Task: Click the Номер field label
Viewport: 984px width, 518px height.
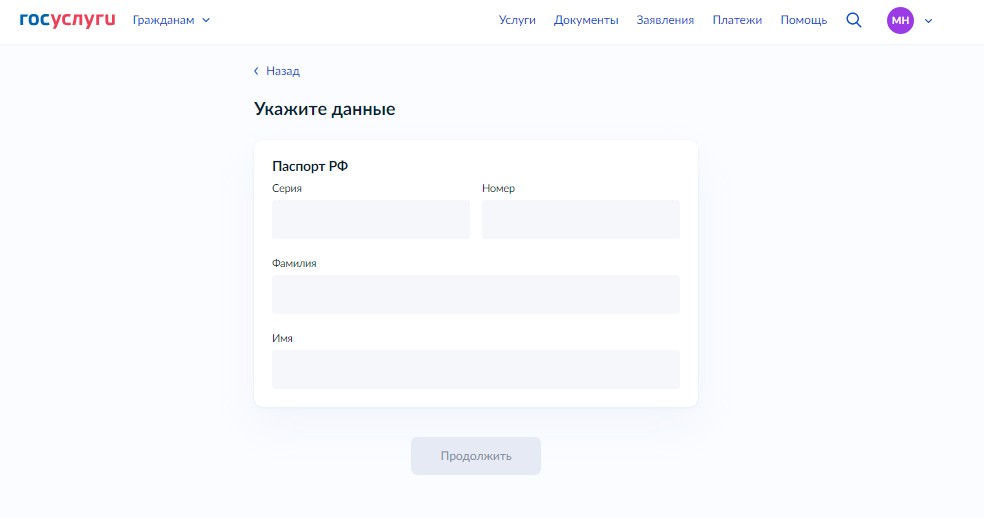Action: 498,188
